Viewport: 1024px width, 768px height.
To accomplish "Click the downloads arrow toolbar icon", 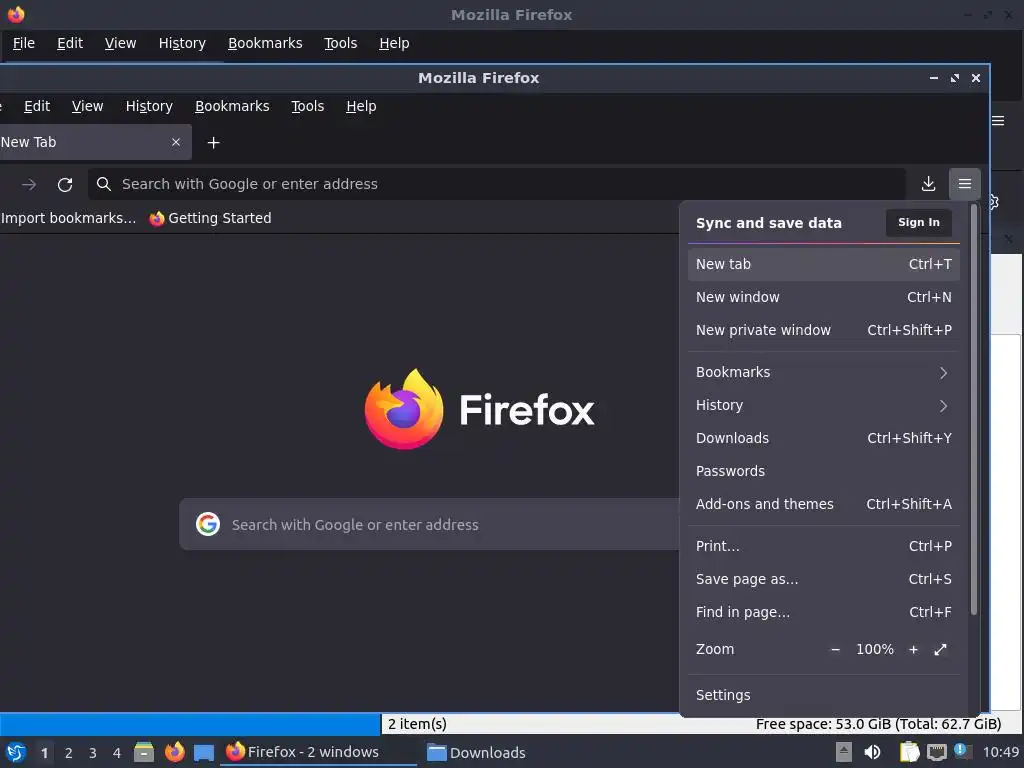I will [928, 184].
